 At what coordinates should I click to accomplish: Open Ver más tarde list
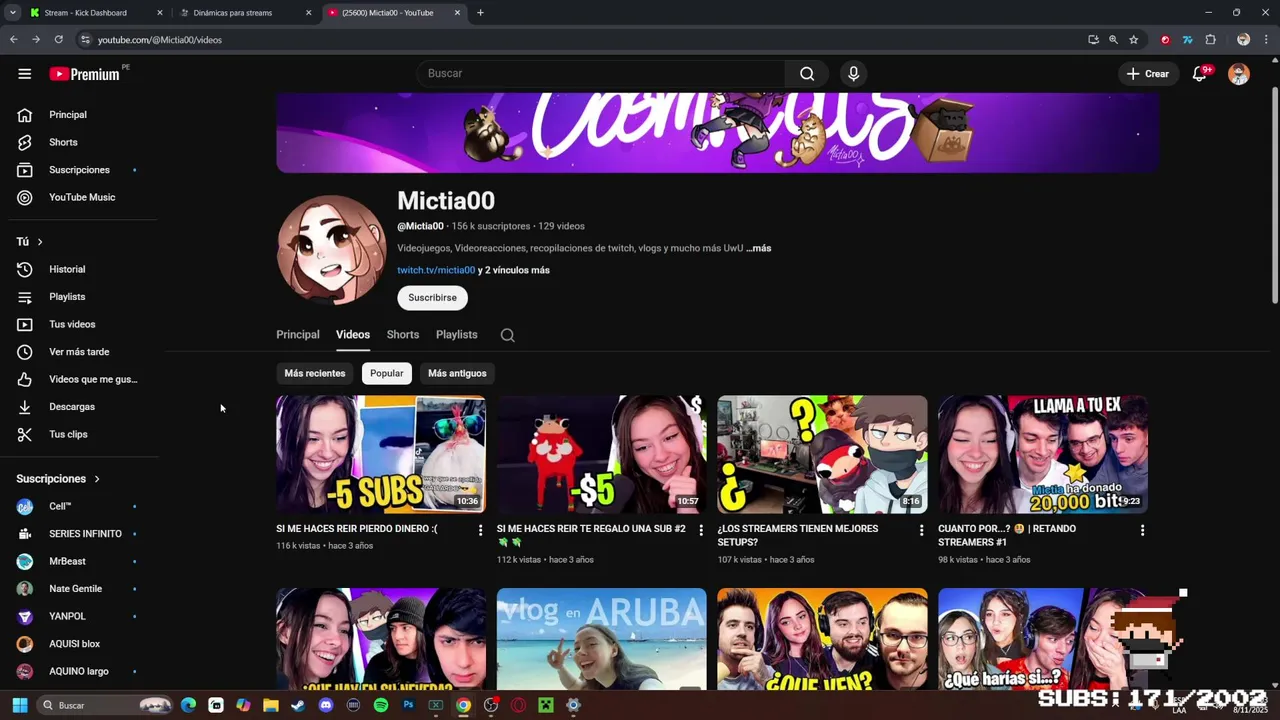click(80, 352)
